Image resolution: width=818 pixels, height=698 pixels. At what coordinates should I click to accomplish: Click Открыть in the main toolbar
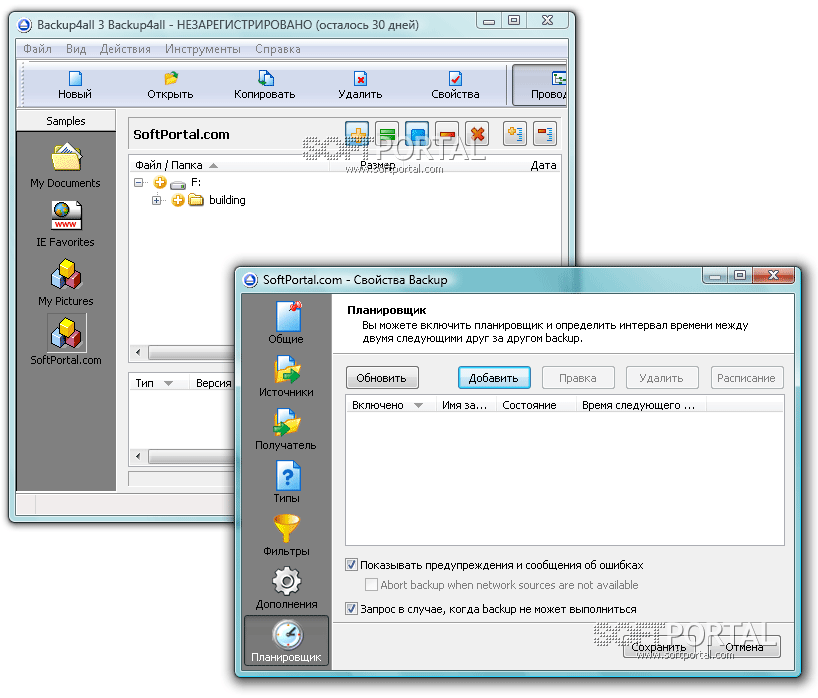point(170,86)
